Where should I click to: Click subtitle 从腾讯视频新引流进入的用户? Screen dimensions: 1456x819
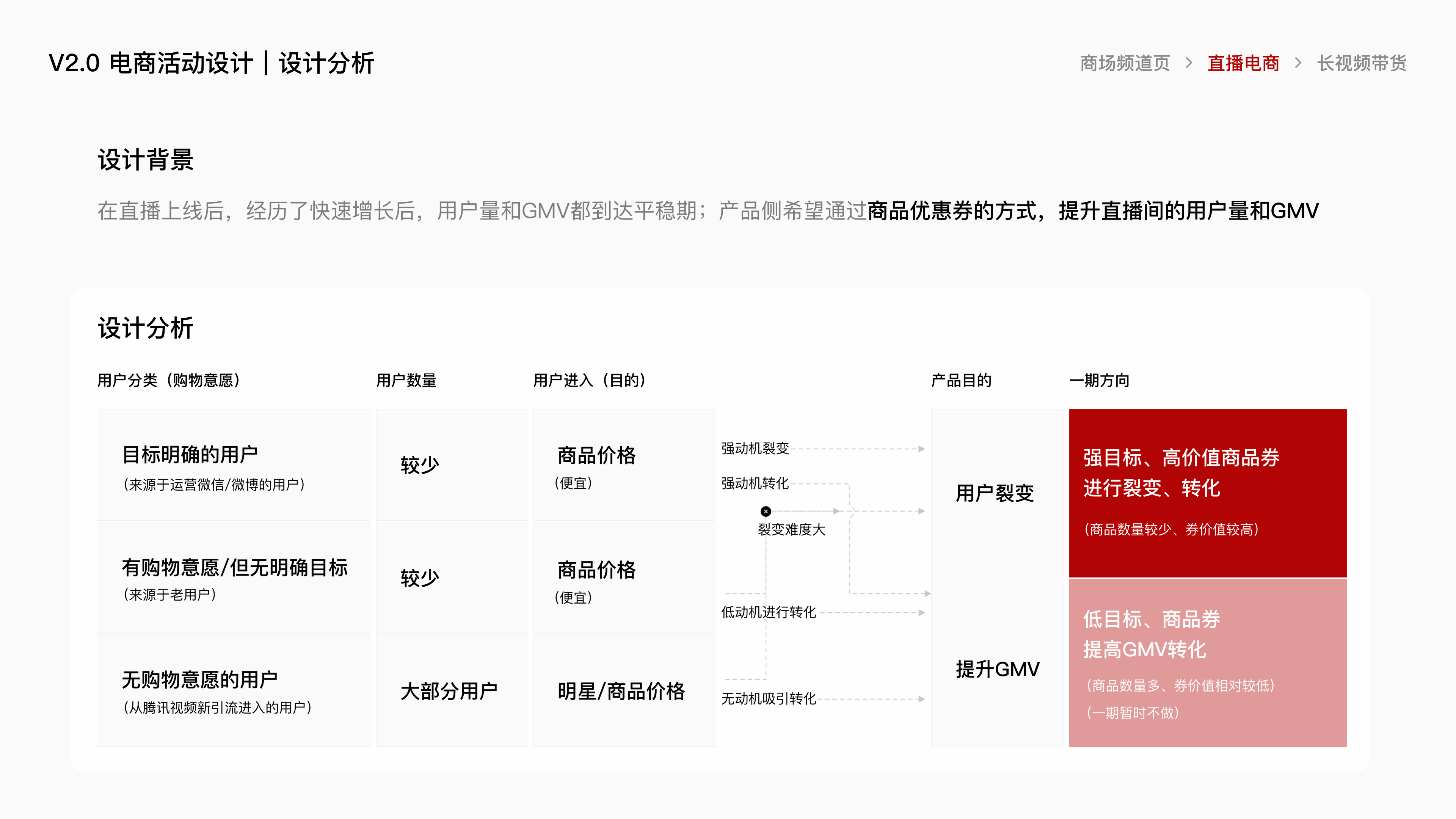pyautogui.click(x=218, y=708)
